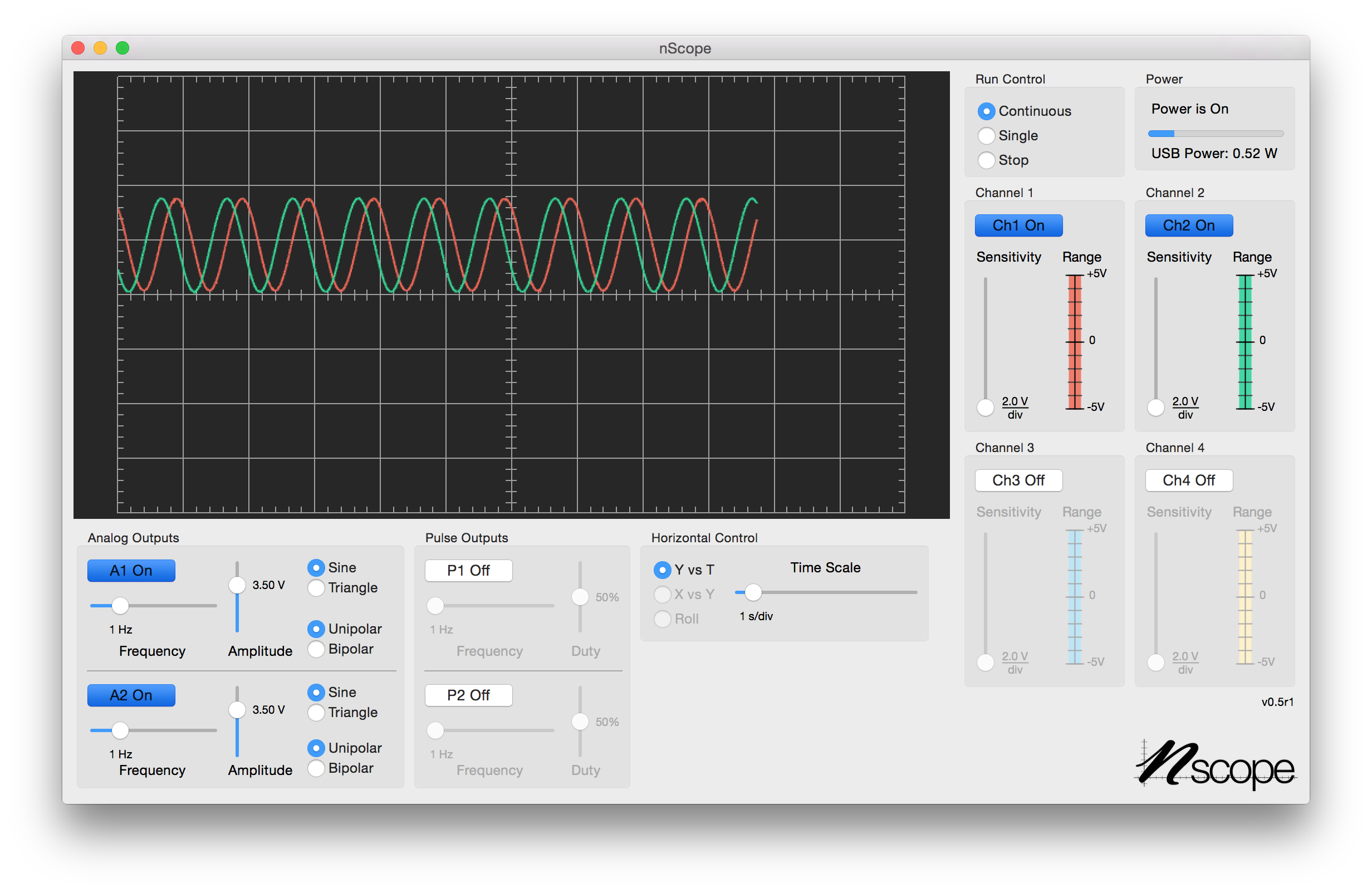The width and height of the screenshot is (1372, 893).
Task: Click the Channel 2 2.0 V/div value
Action: pyautogui.click(x=1185, y=408)
